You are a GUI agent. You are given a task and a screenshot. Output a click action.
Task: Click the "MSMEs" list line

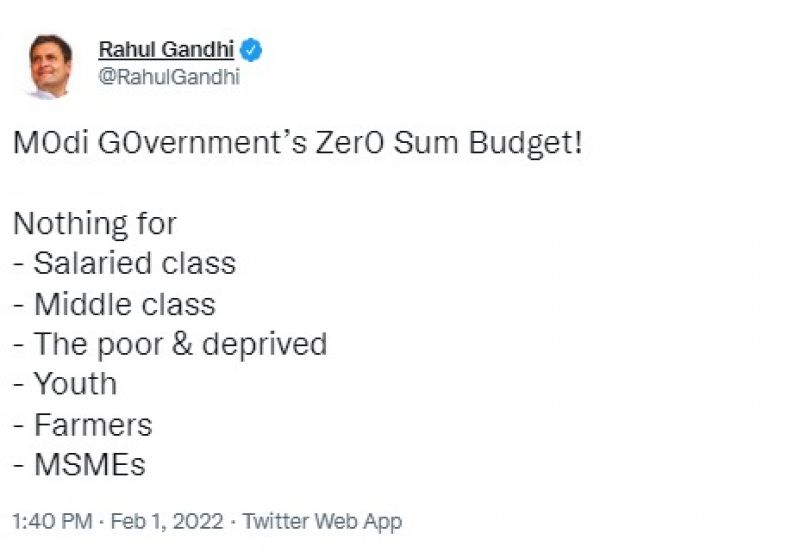coord(89,465)
